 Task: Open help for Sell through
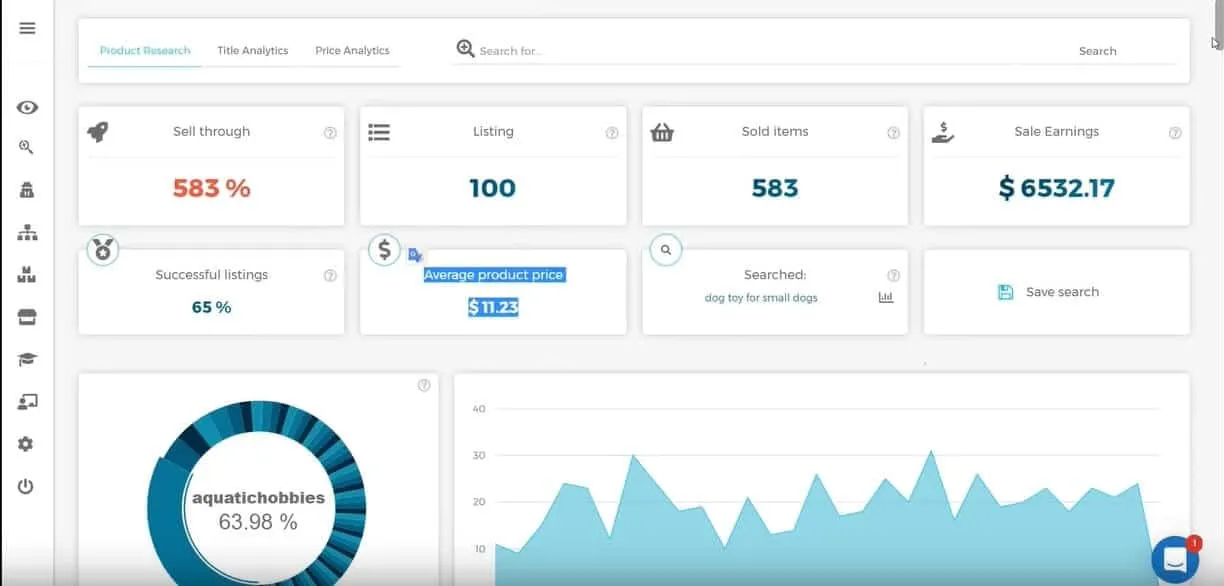[330, 133]
